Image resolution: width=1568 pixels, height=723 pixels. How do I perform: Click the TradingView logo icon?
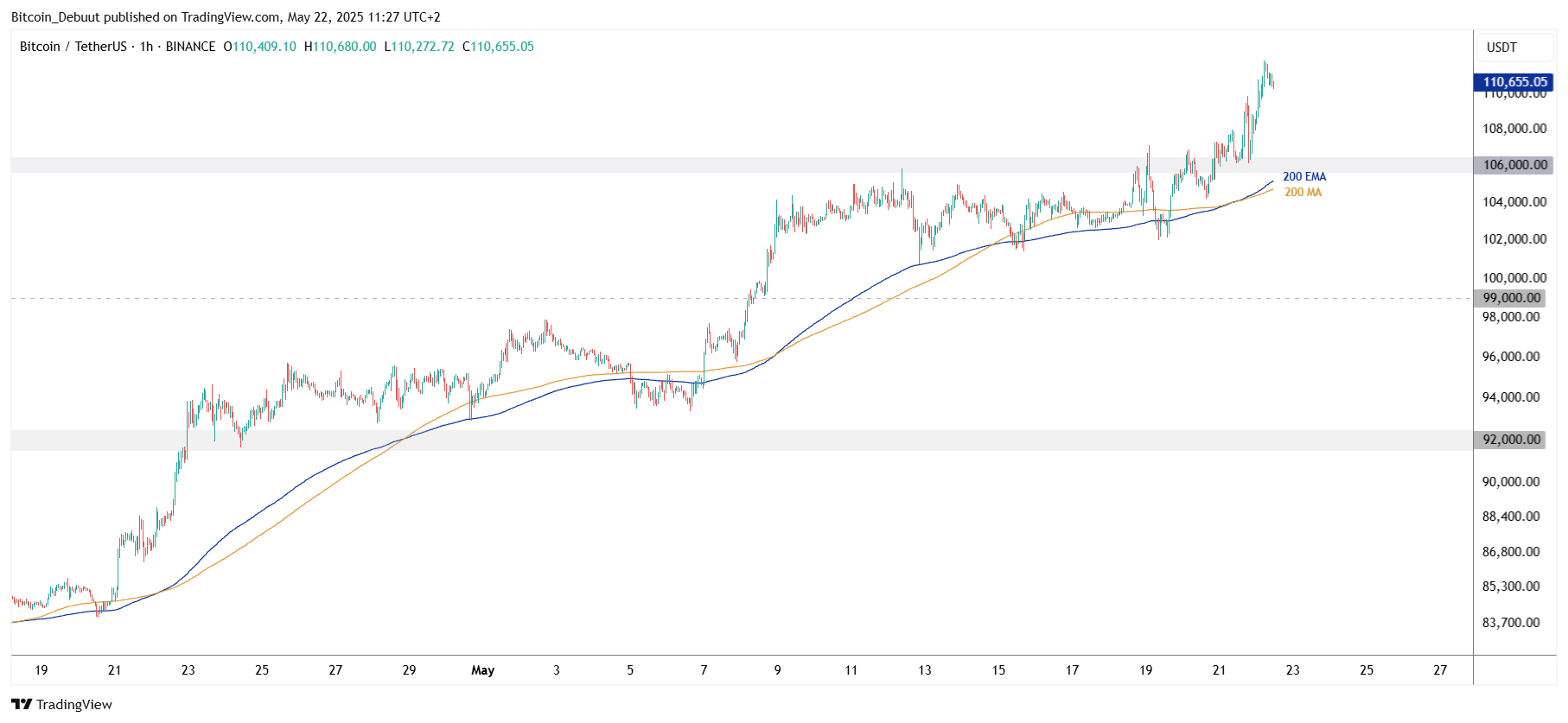22,704
